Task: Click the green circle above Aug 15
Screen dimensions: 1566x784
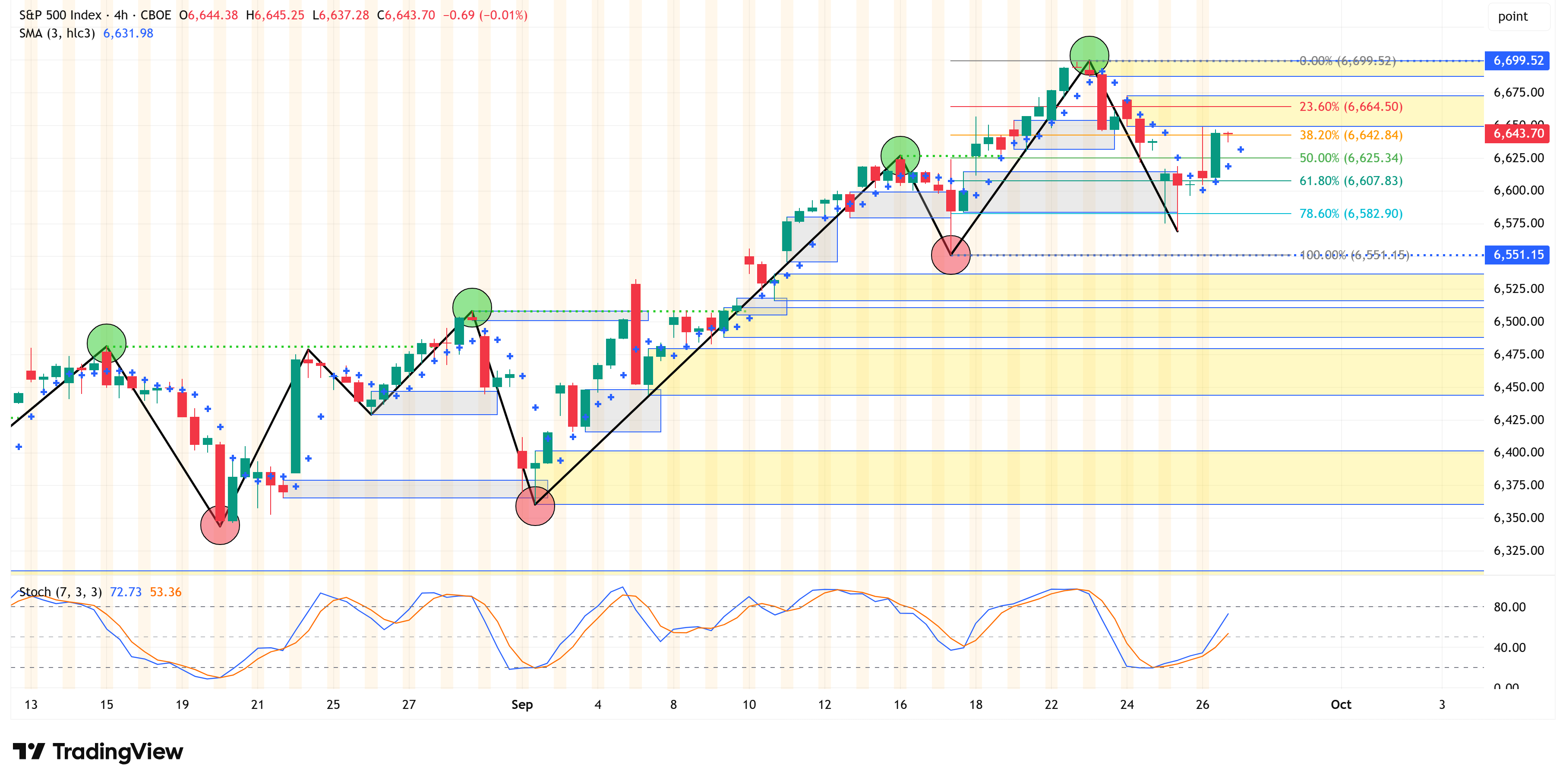Action: click(x=106, y=343)
